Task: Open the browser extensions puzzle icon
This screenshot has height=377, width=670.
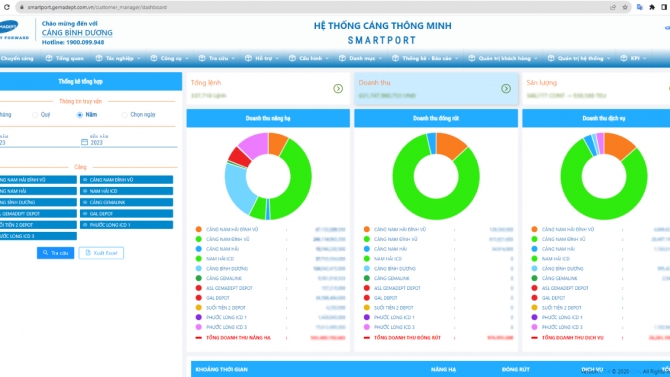Action: [652, 7]
